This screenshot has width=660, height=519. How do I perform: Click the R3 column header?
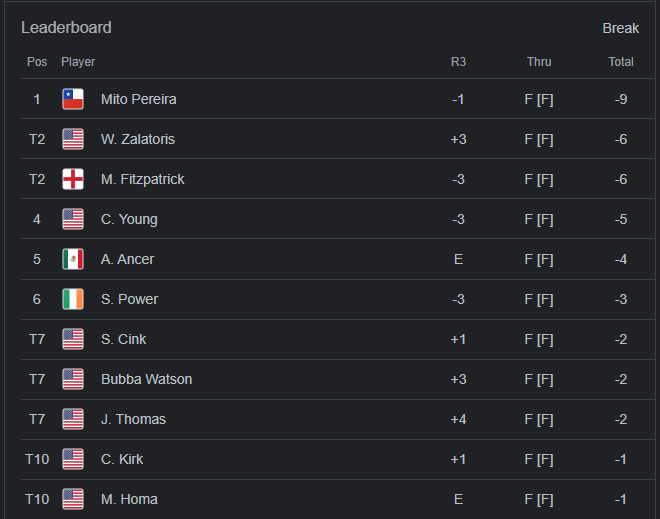click(458, 62)
